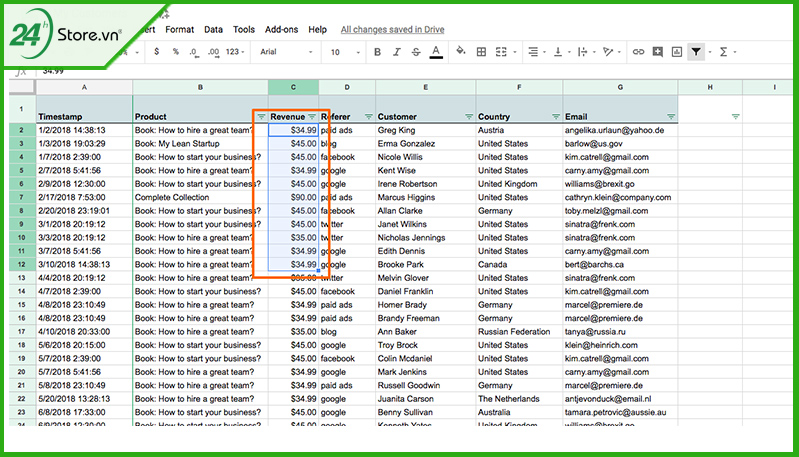Select column A header
Screen dimensions: 799x457
coord(84,87)
